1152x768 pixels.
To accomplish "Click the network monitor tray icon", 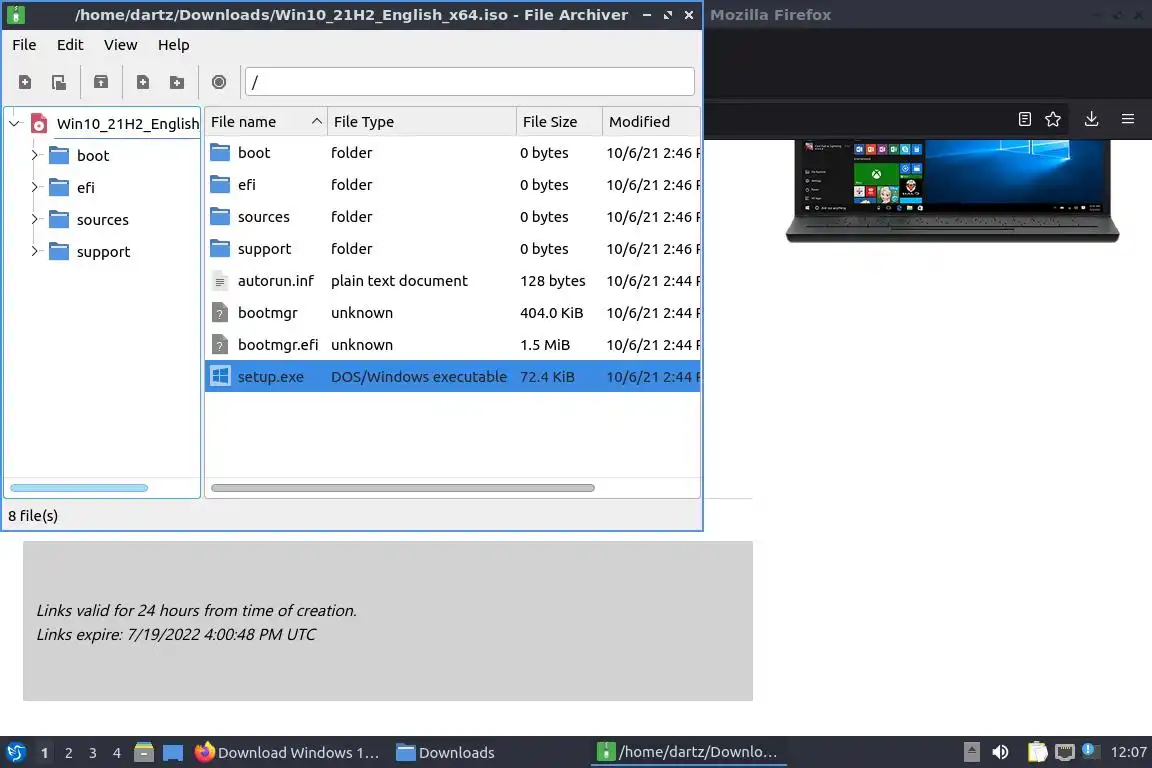I will (1065, 752).
